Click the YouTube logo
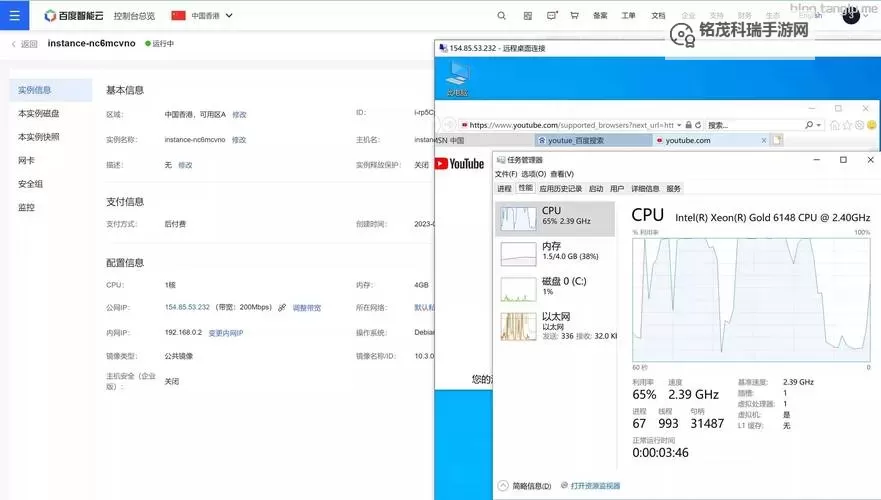 (459, 163)
